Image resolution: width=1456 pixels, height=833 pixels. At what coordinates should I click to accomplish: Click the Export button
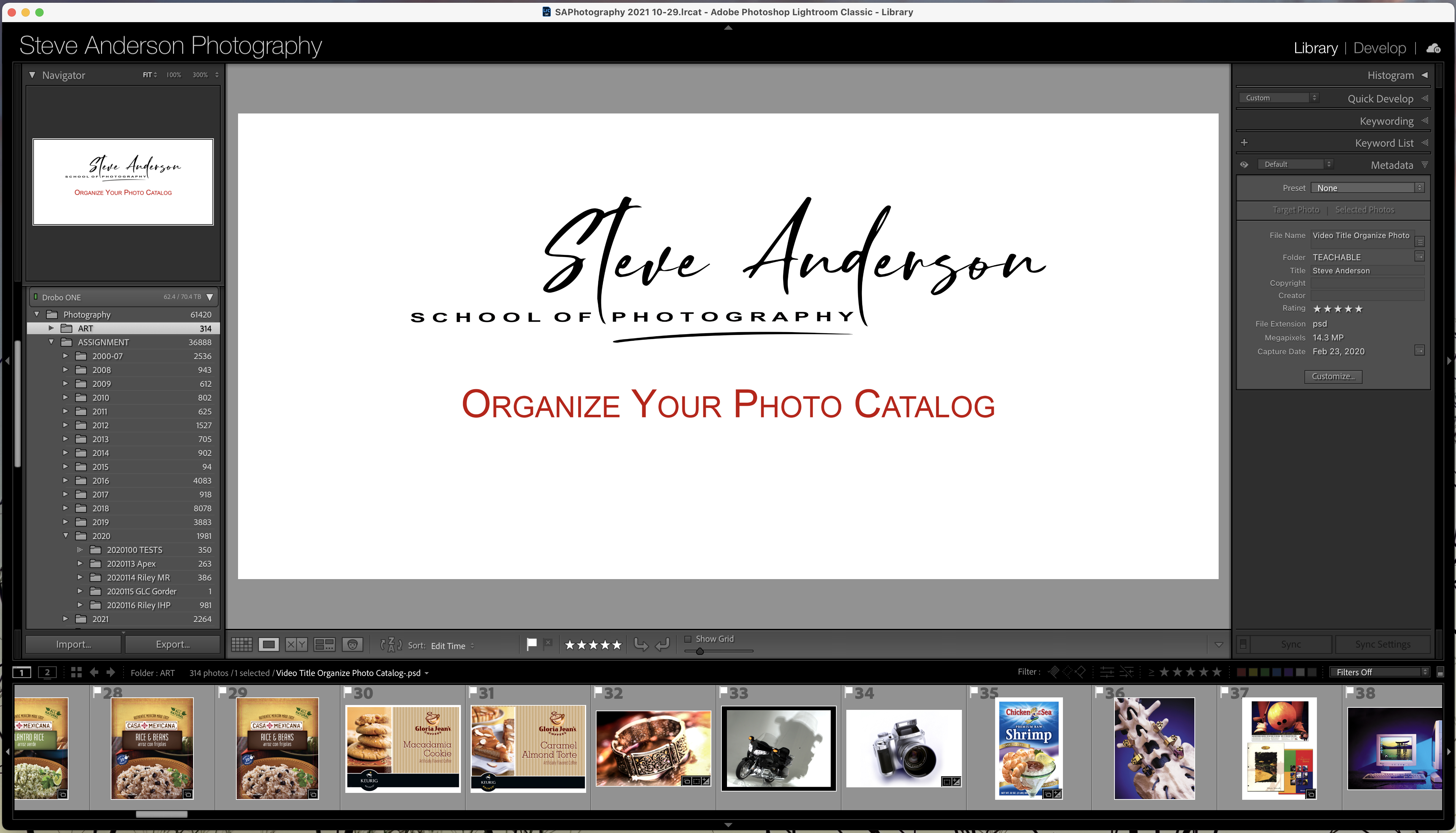pyautogui.click(x=173, y=644)
